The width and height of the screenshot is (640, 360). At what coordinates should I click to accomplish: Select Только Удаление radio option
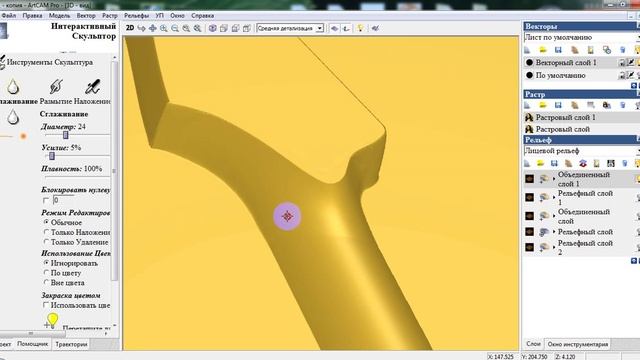[x=46, y=242]
